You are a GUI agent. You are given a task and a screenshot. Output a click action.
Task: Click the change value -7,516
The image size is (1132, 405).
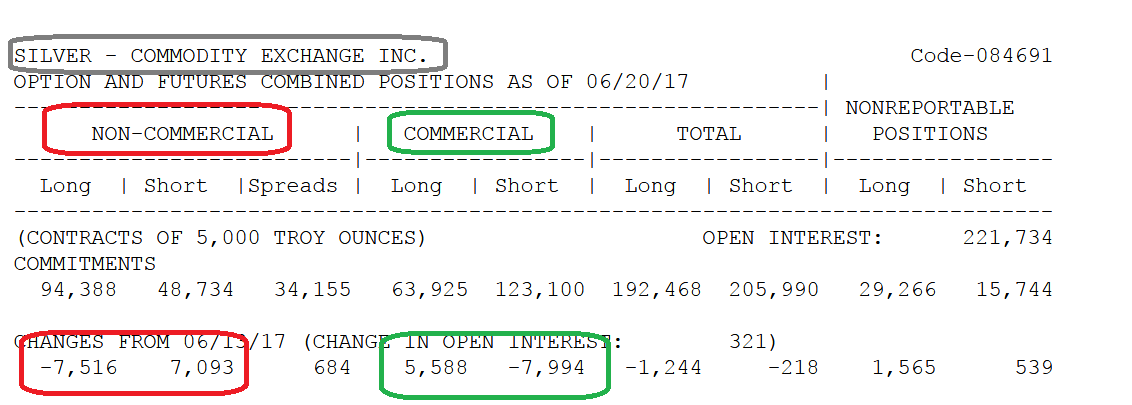(79, 368)
